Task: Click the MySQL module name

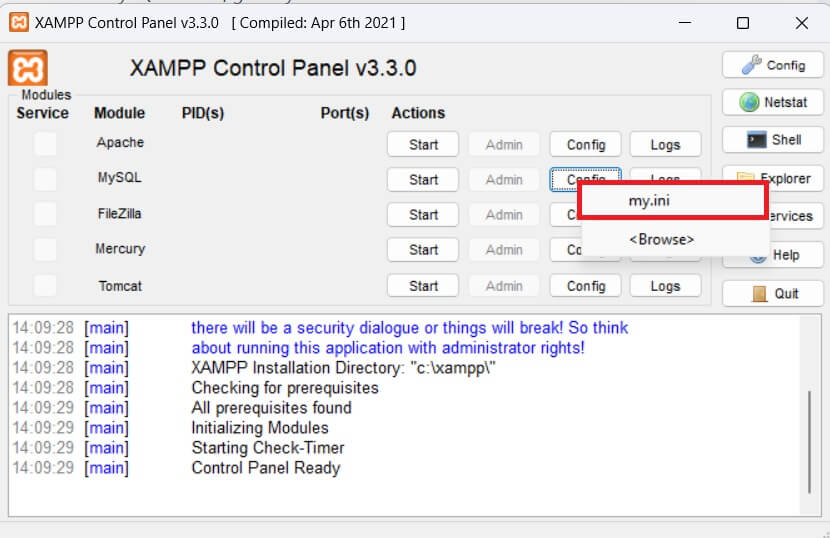Action: click(120, 177)
